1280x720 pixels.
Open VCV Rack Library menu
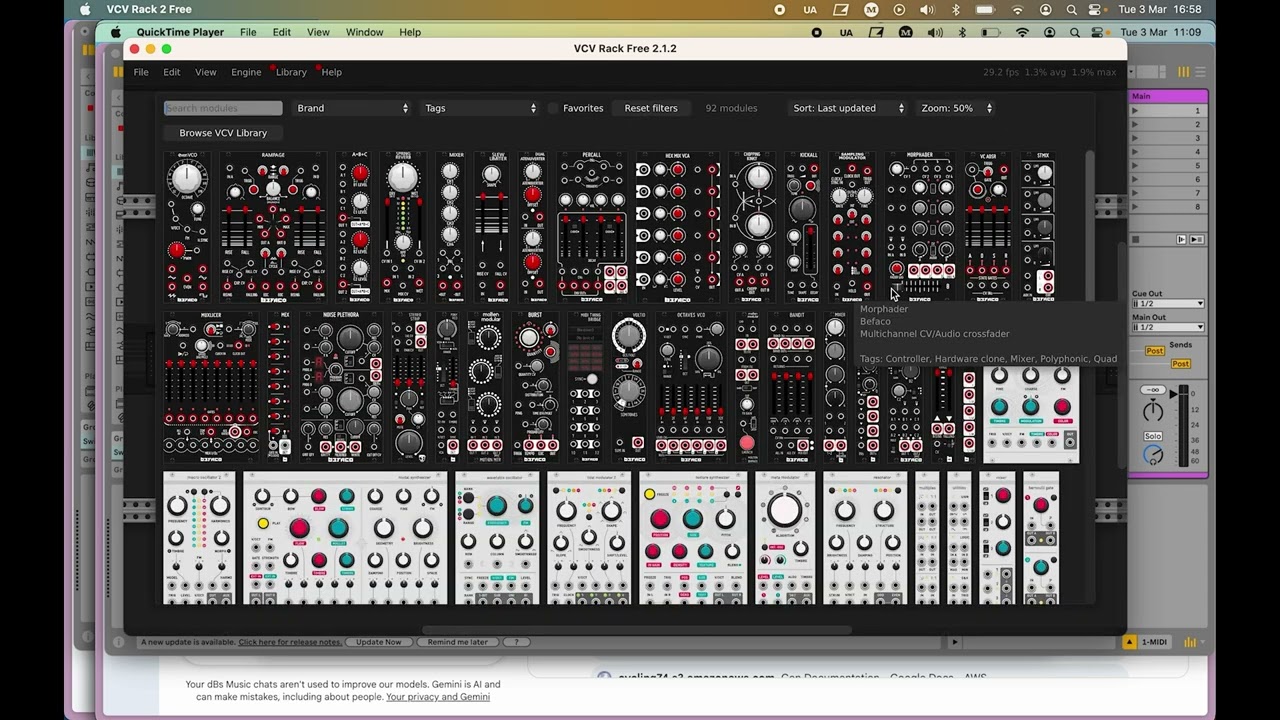click(291, 72)
